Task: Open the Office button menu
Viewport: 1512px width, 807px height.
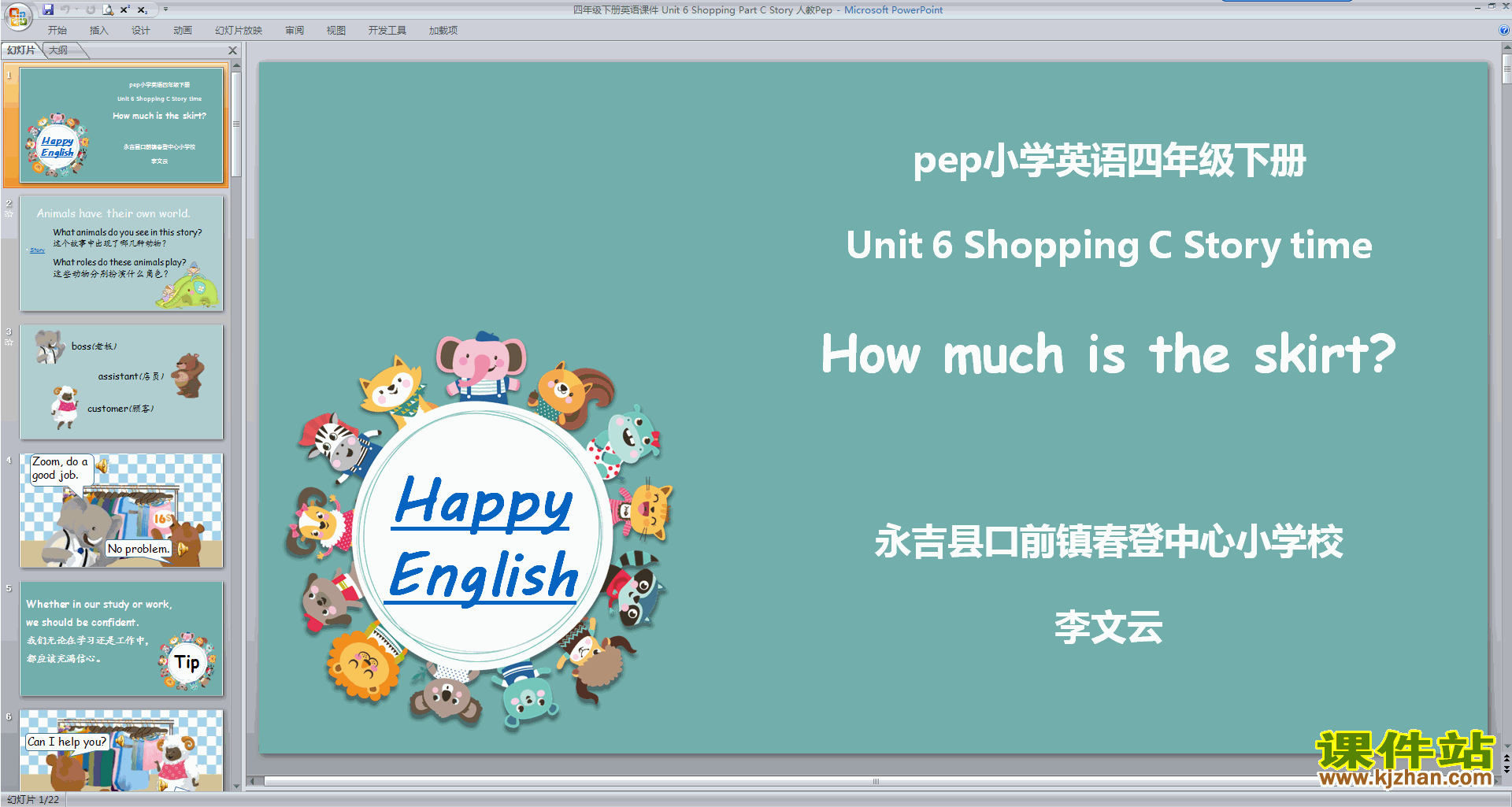Action: coord(17,16)
